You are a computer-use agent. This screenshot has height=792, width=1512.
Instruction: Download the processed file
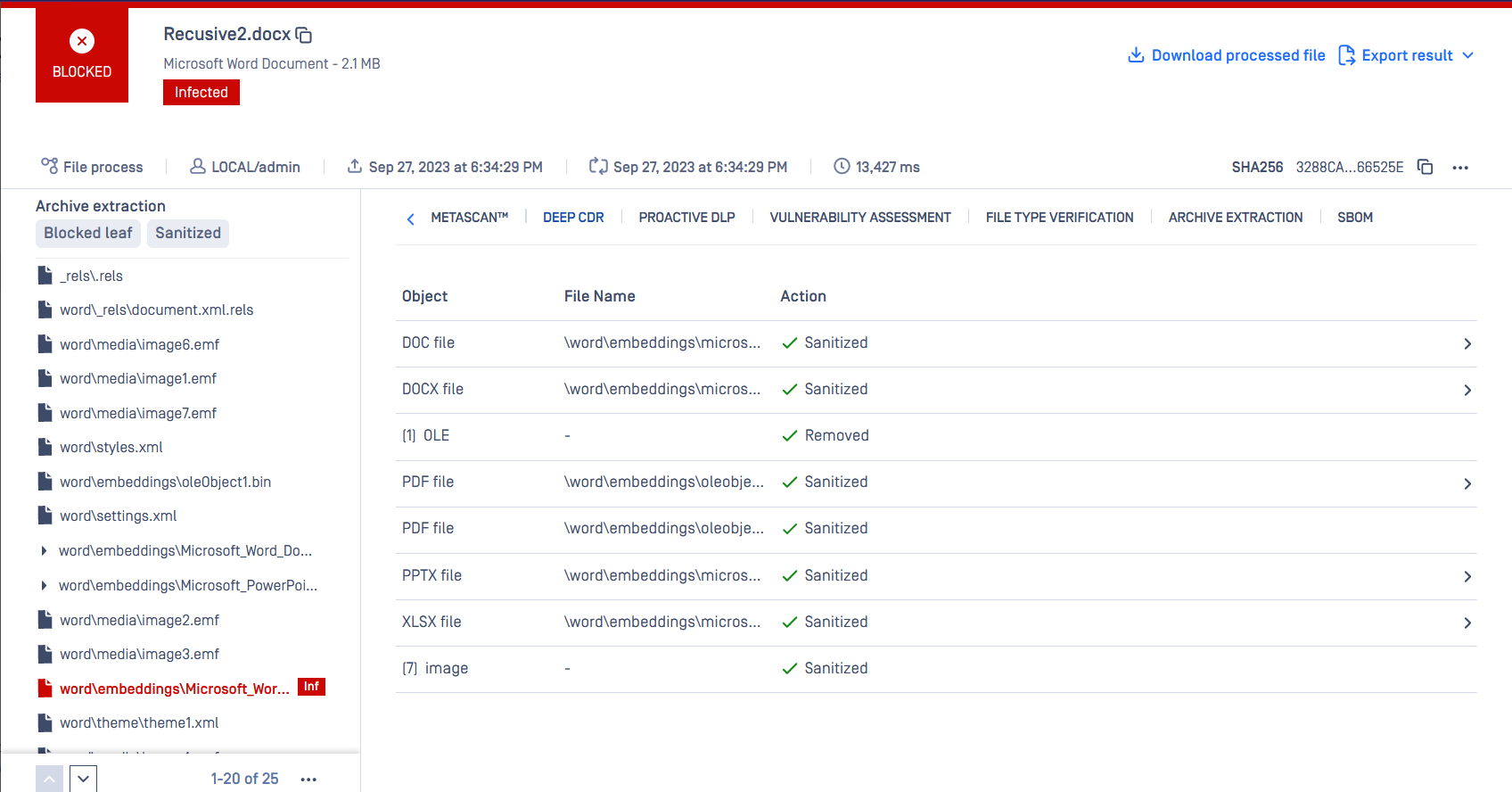click(x=1227, y=55)
